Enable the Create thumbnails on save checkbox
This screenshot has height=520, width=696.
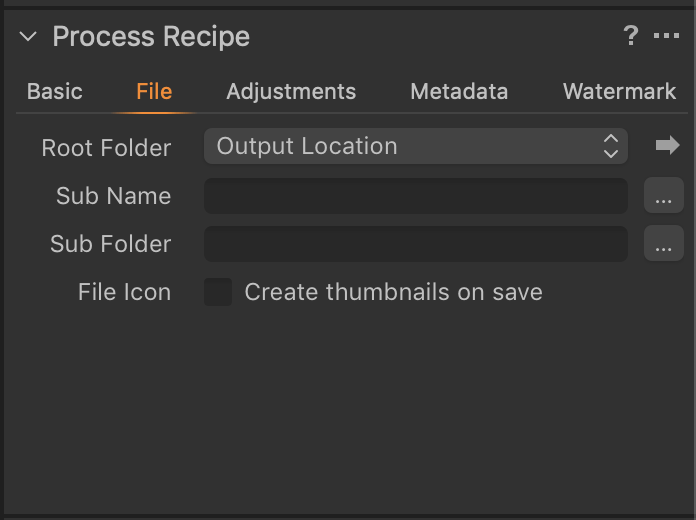pos(218,292)
